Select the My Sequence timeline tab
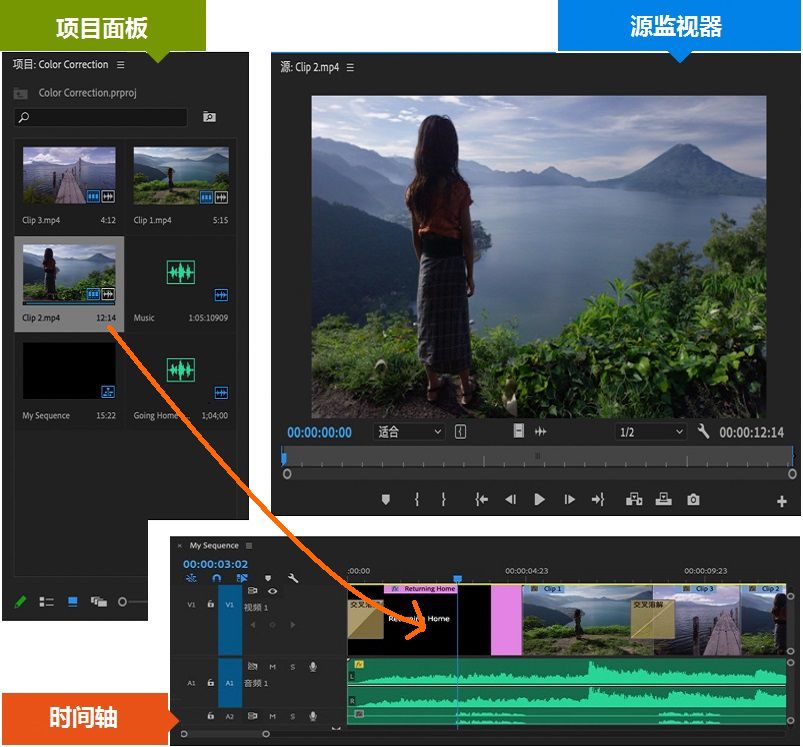Viewport: 803px width, 747px height. (x=214, y=546)
